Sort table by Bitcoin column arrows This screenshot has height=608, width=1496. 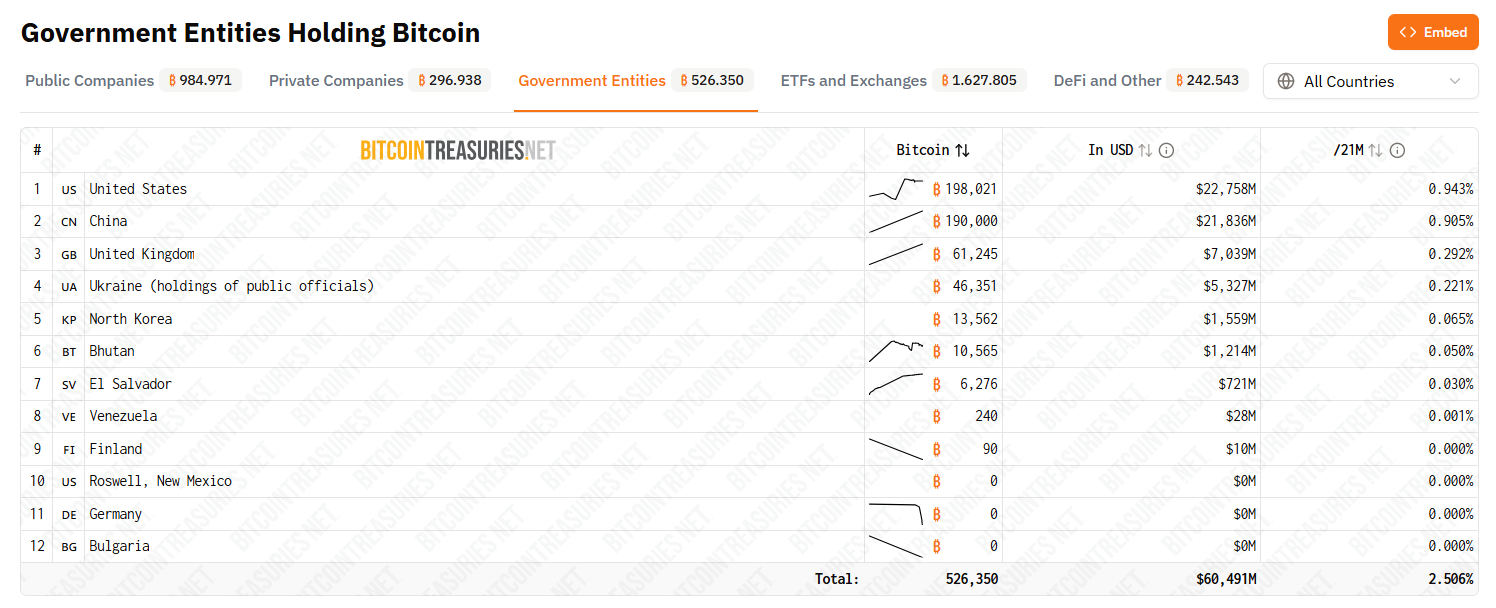pyautogui.click(x=962, y=150)
